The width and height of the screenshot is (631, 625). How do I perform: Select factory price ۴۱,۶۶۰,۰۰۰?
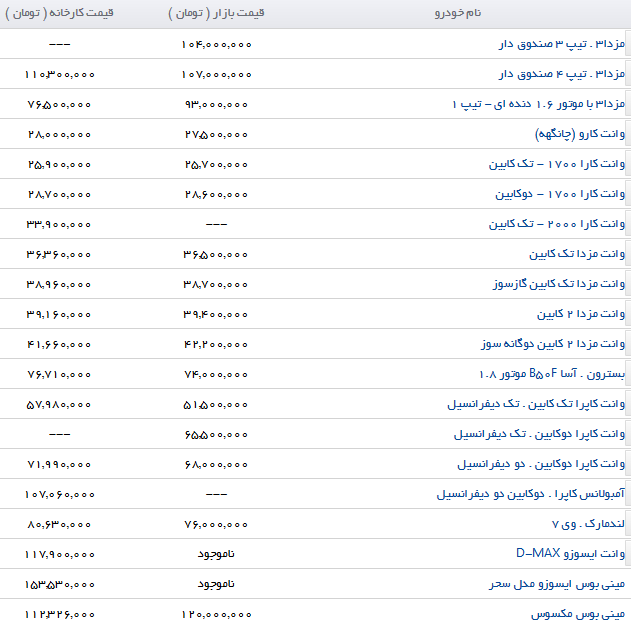(59, 344)
